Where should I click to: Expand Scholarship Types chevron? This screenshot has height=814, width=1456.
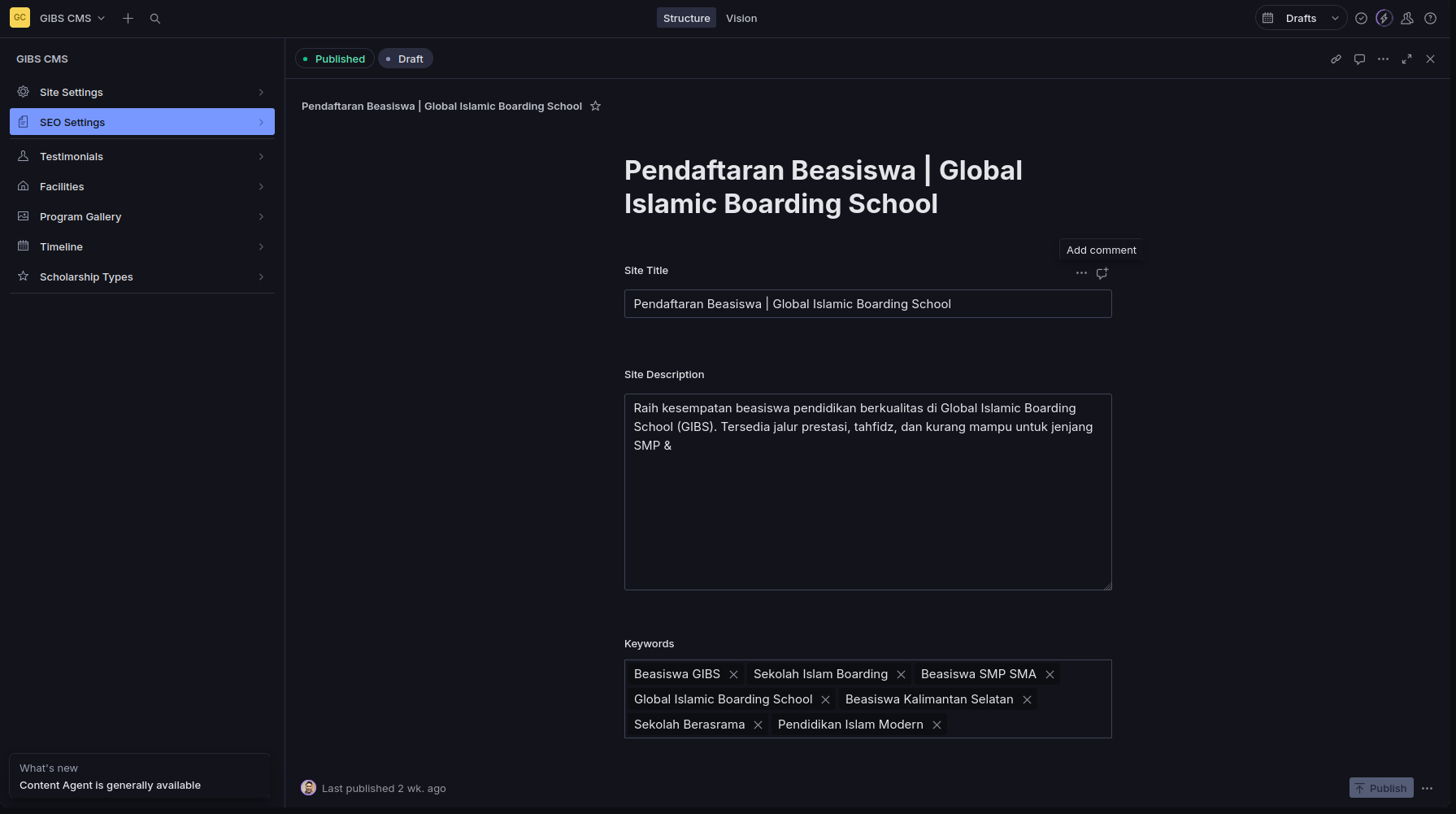261,276
